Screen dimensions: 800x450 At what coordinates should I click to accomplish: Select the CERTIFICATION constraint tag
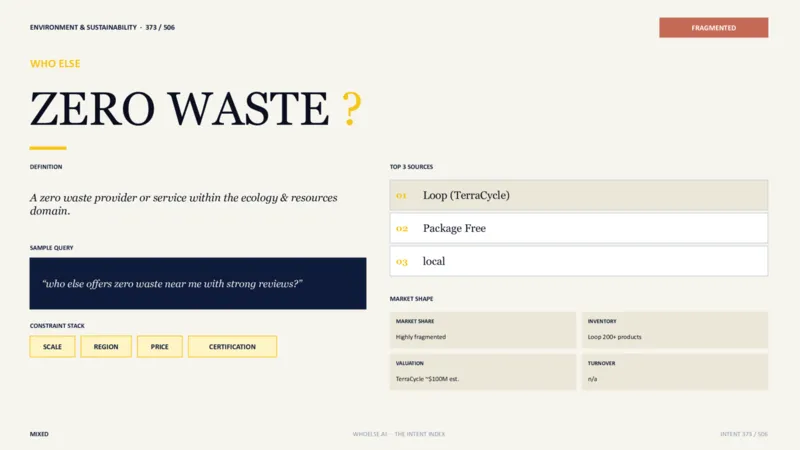coord(232,346)
